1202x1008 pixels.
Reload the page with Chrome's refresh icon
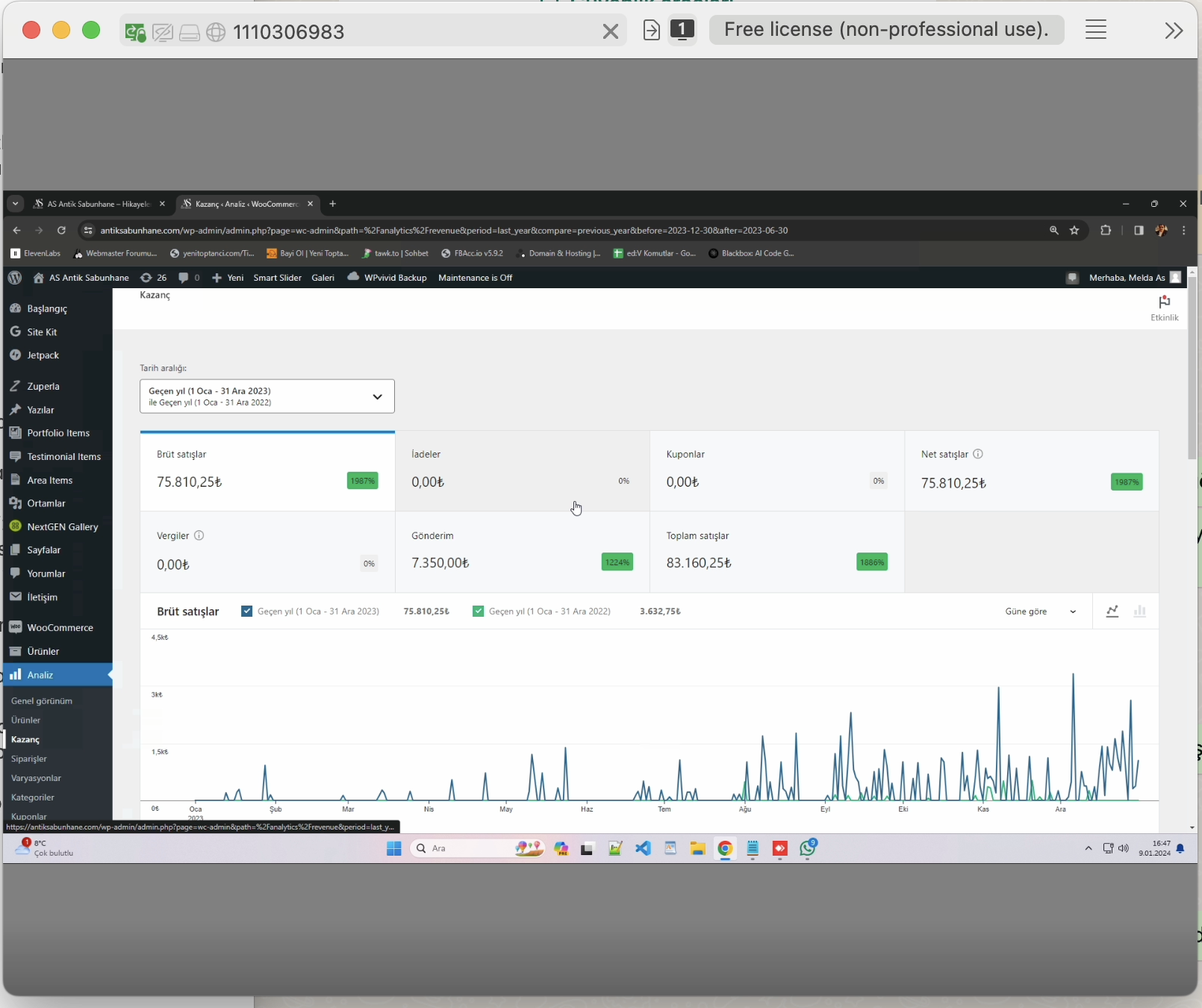click(x=61, y=231)
